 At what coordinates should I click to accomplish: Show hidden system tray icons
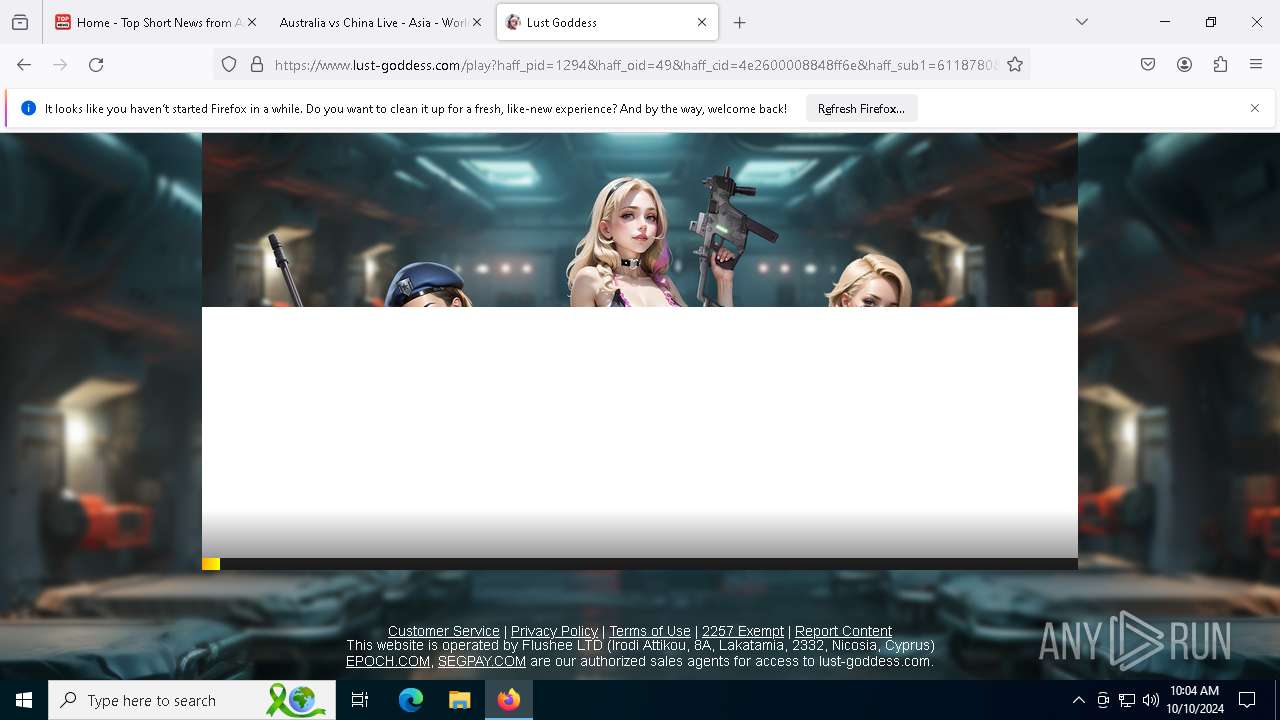pos(1078,700)
